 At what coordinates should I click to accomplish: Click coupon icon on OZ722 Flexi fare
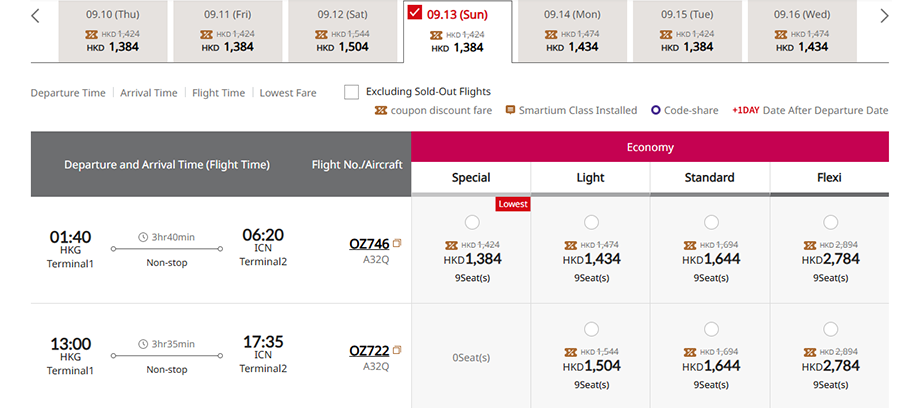click(x=810, y=352)
